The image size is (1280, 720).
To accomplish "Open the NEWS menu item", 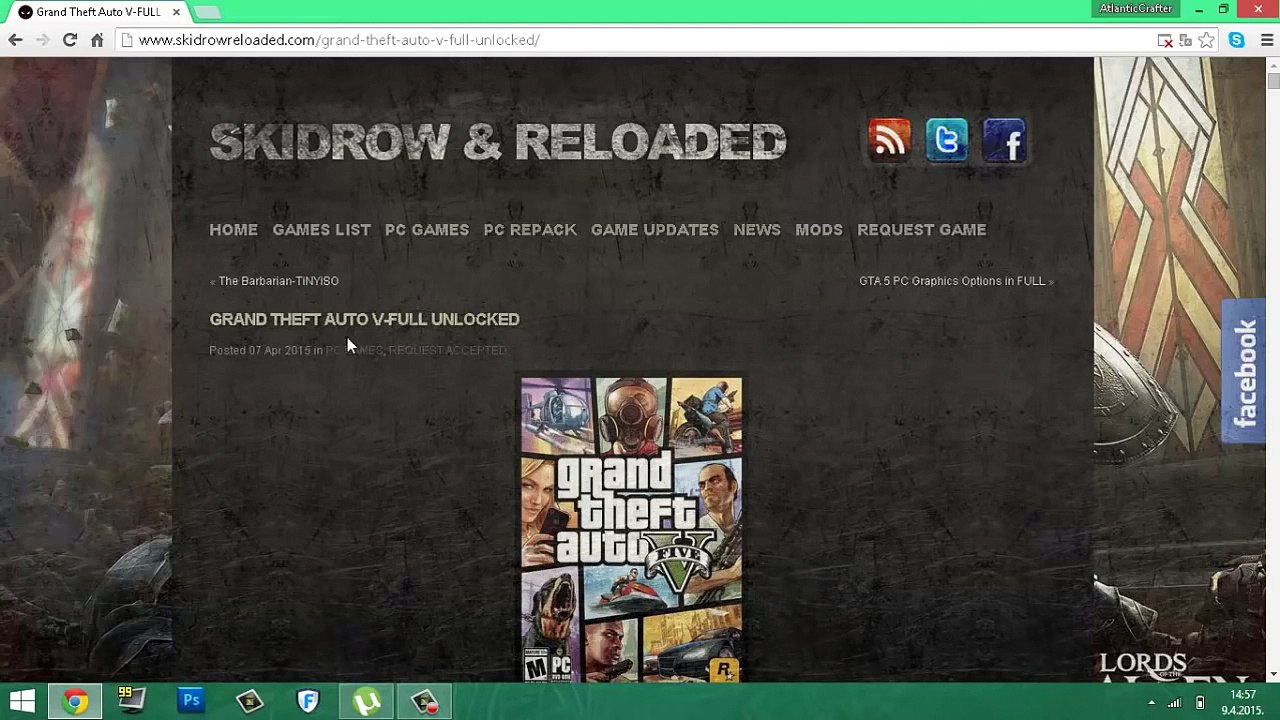I will point(757,230).
